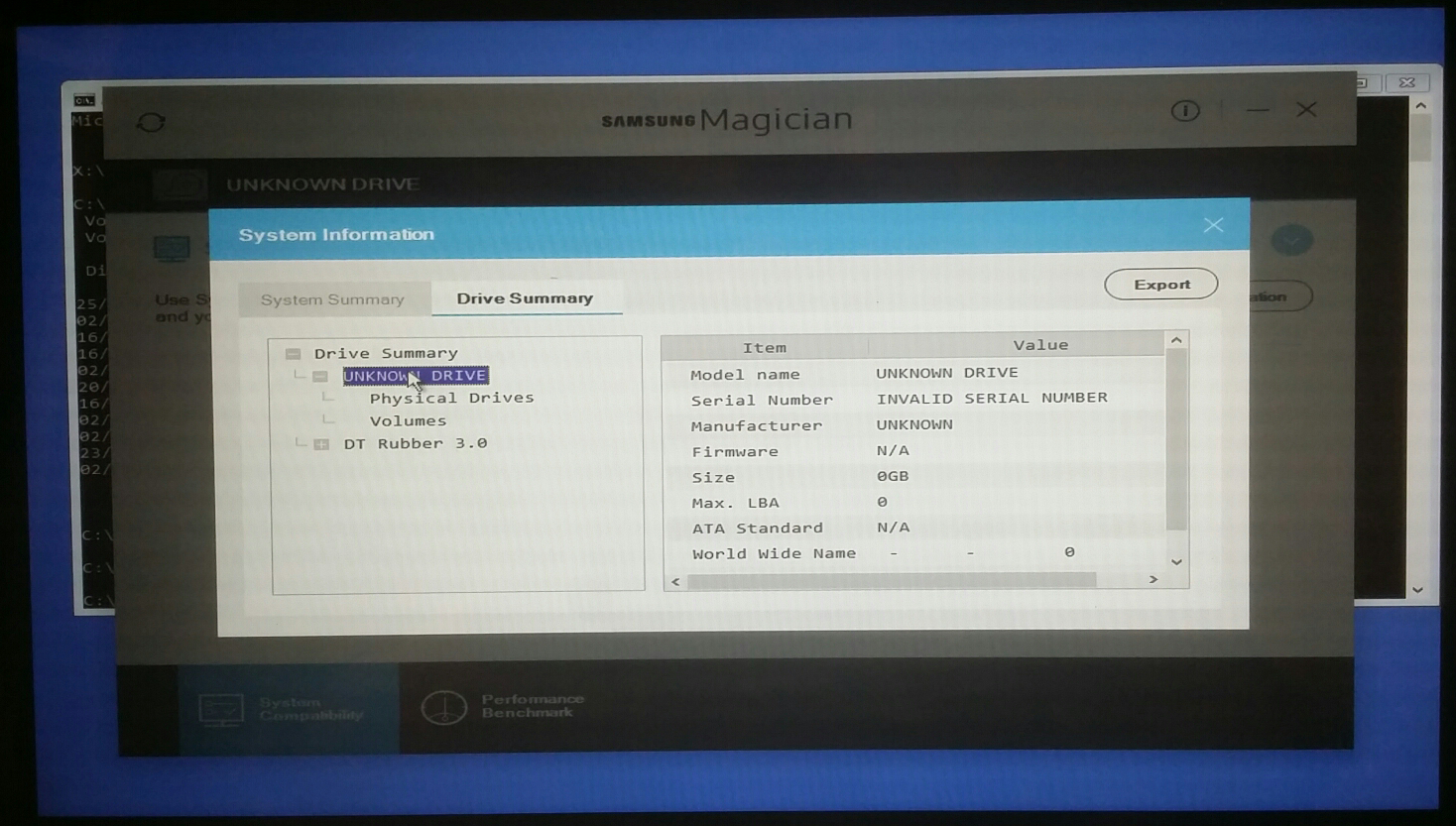
Task: Click the Item column header
Action: point(765,347)
